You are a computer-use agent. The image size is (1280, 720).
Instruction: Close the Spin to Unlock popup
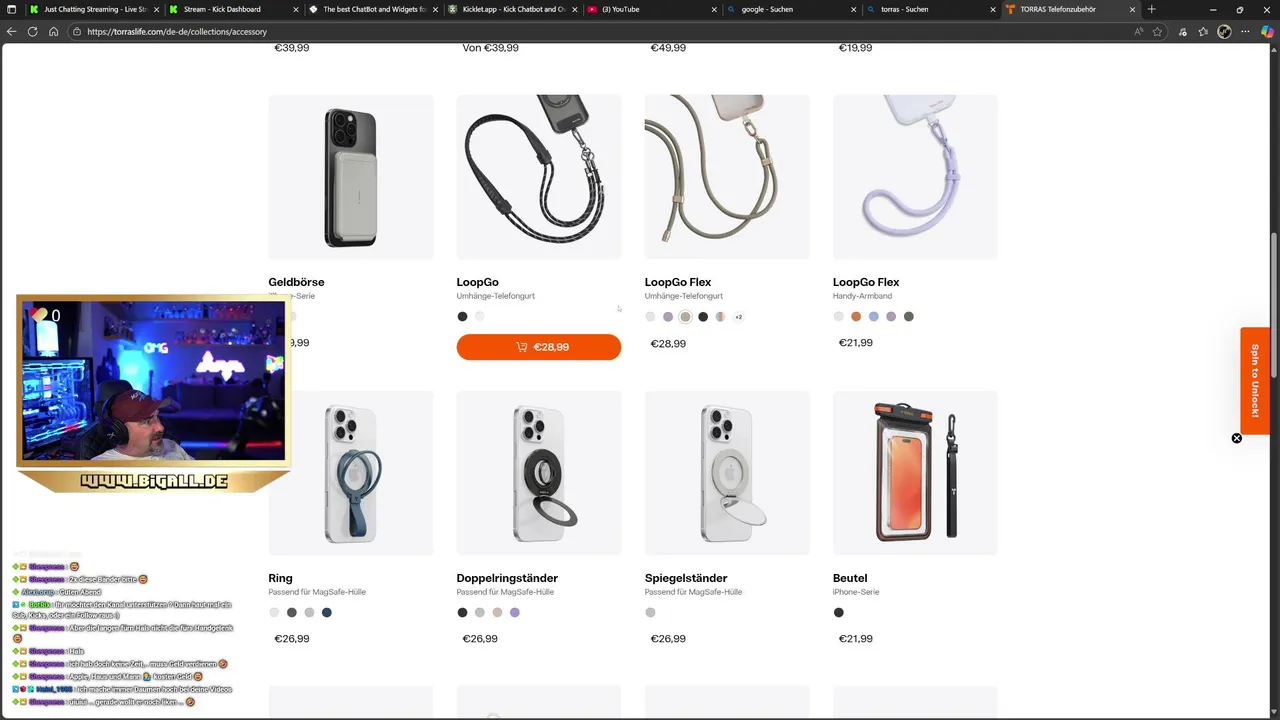coord(1236,438)
